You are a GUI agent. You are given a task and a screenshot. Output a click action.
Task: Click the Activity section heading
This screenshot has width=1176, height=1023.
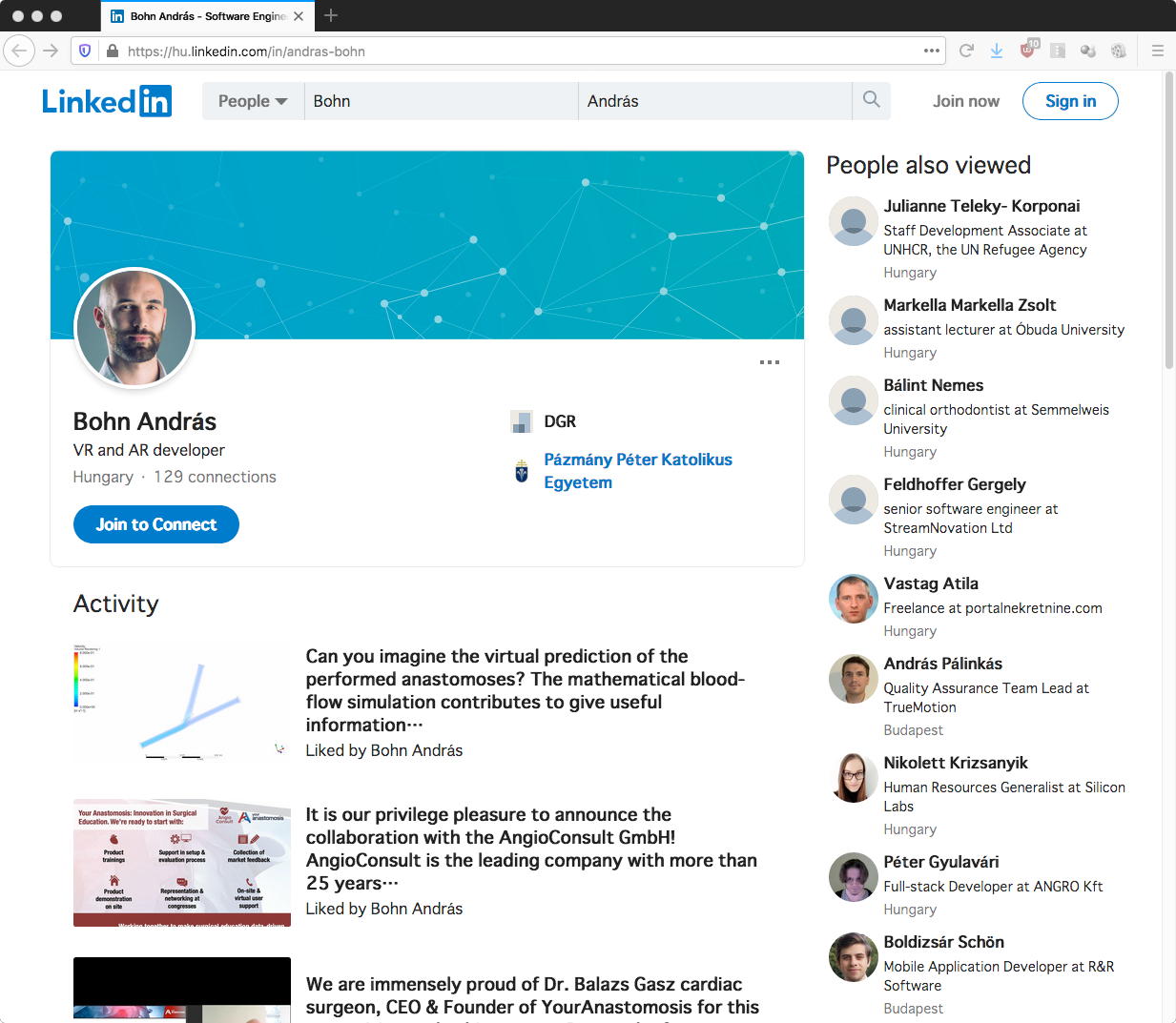click(x=116, y=604)
